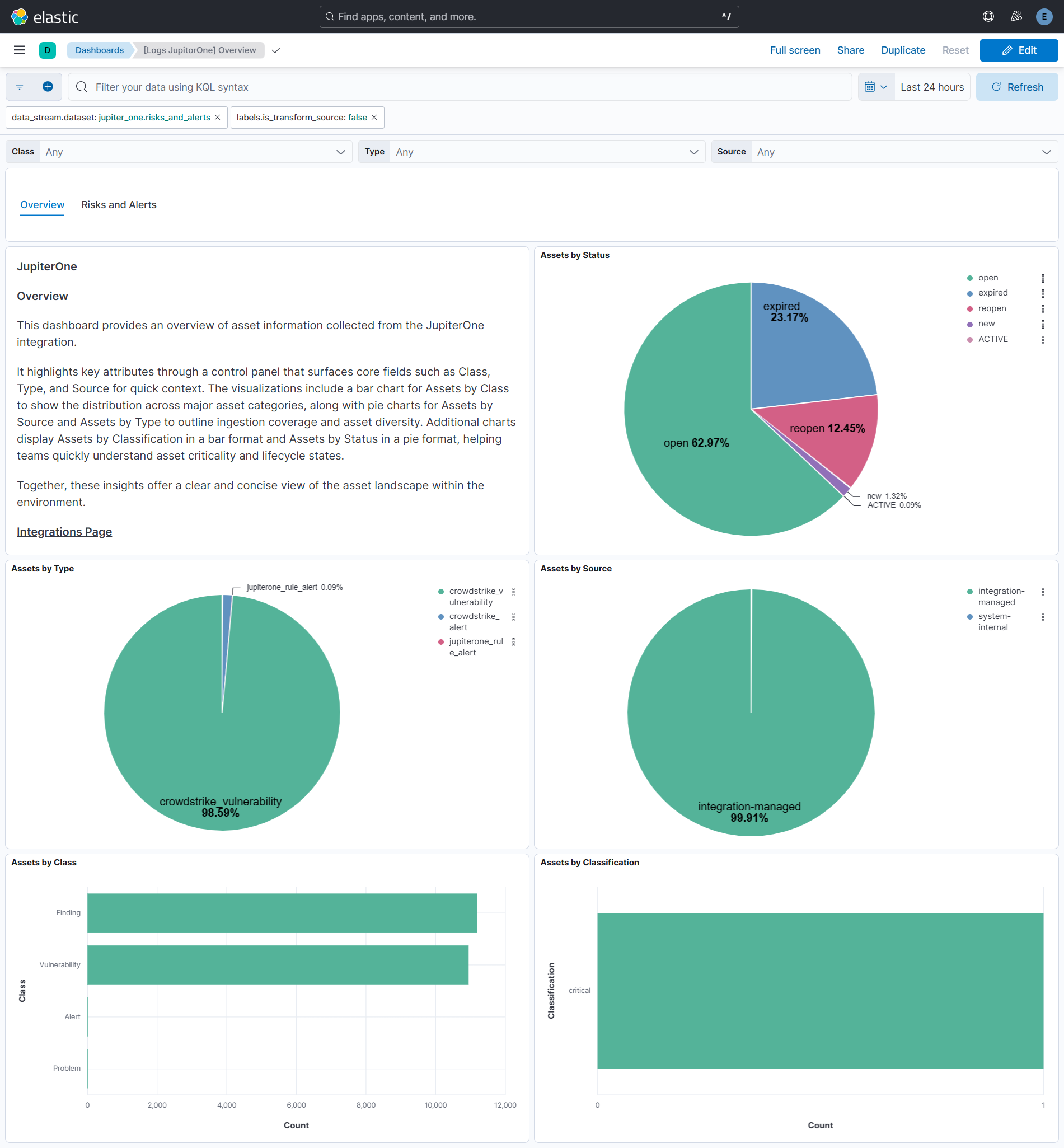The width and height of the screenshot is (1064, 1148).
Task: Toggle crowdstrike_alert in Assets by Type legend
Action: pos(474,622)
